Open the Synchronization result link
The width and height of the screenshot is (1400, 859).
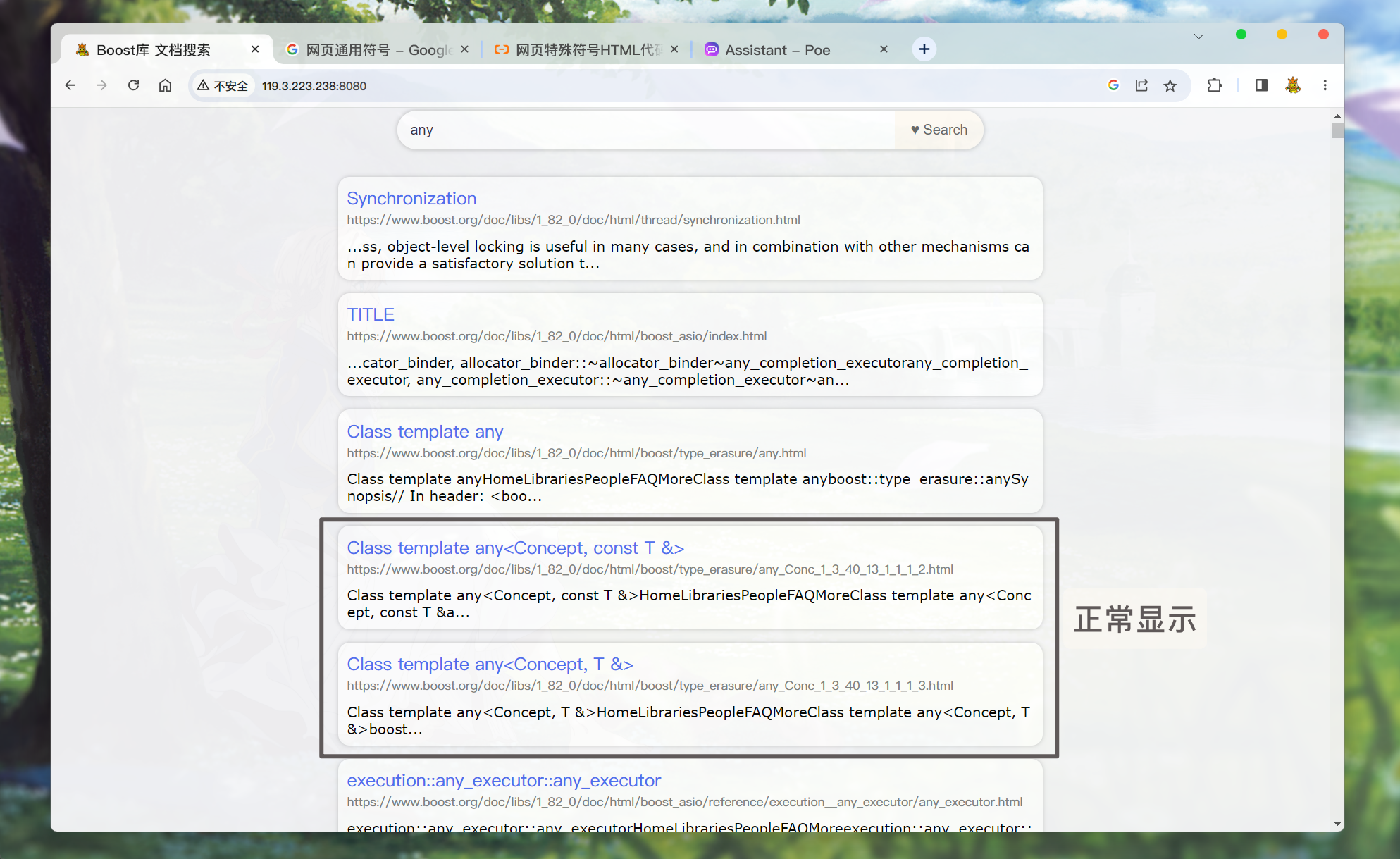(x=411, y=198)
